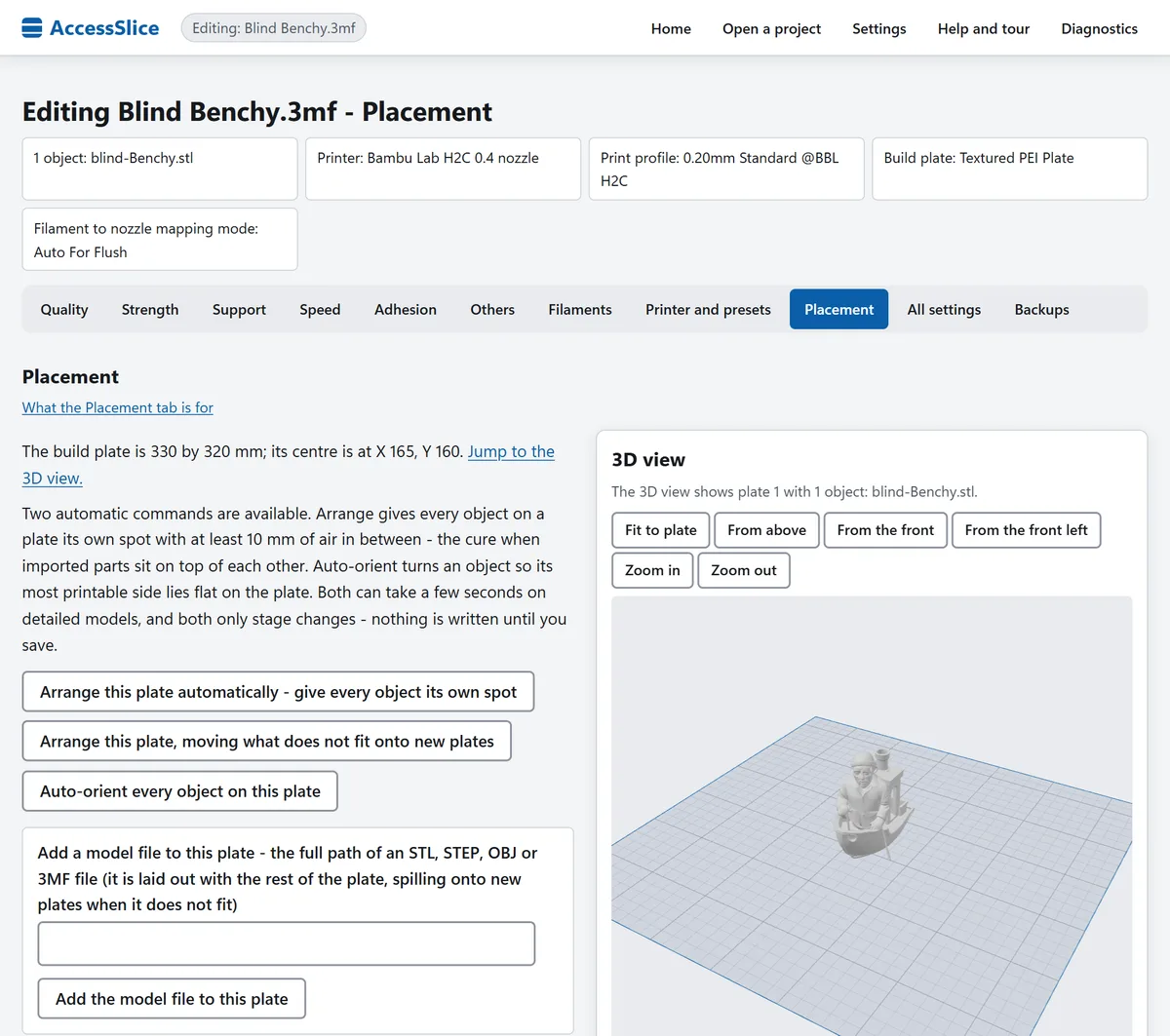
Task: Click Arrange this plate automatically button
Action: [278, 692]
